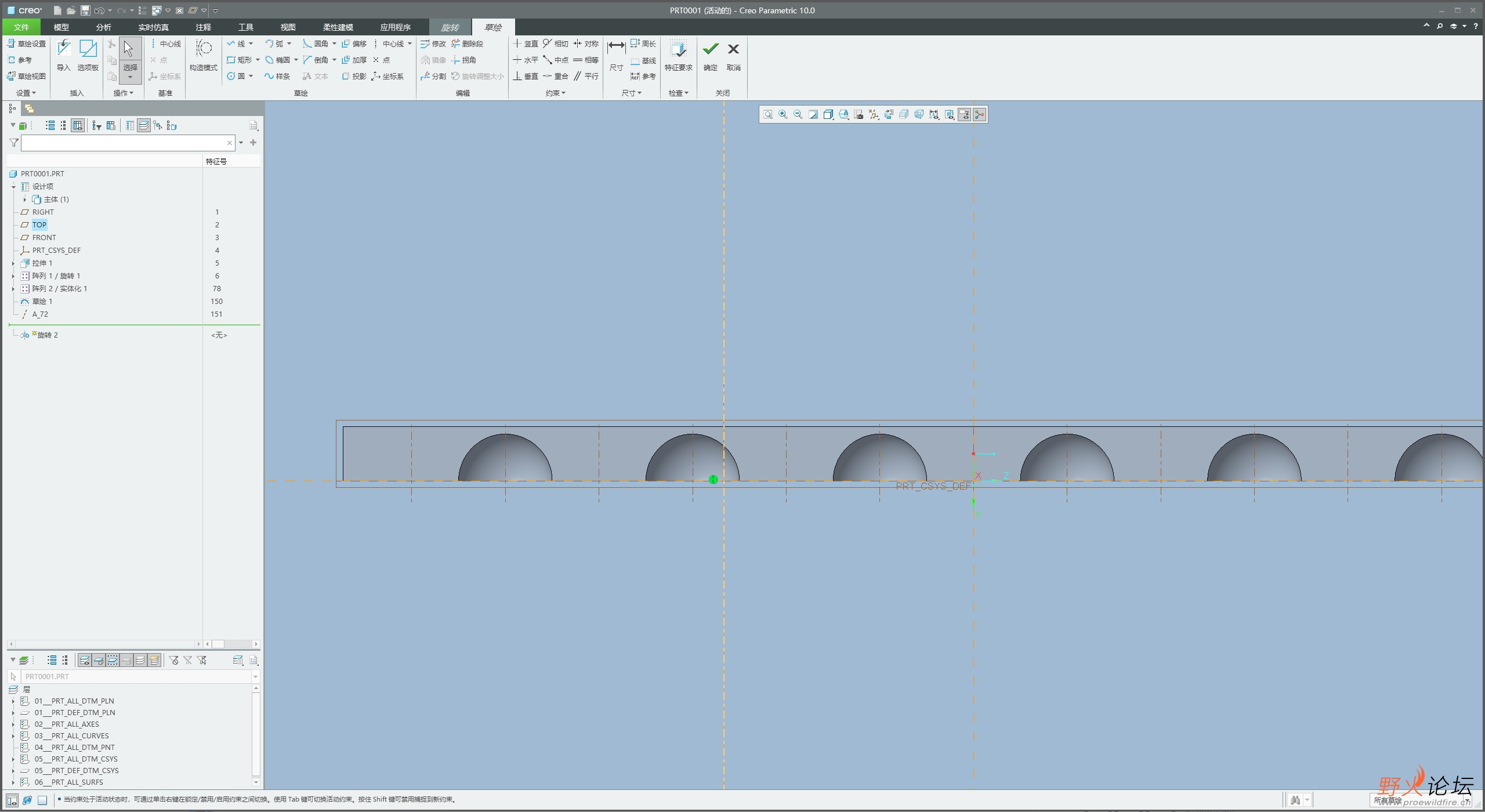
Task: Choose the divide (分割) tool
Action: 433,76
